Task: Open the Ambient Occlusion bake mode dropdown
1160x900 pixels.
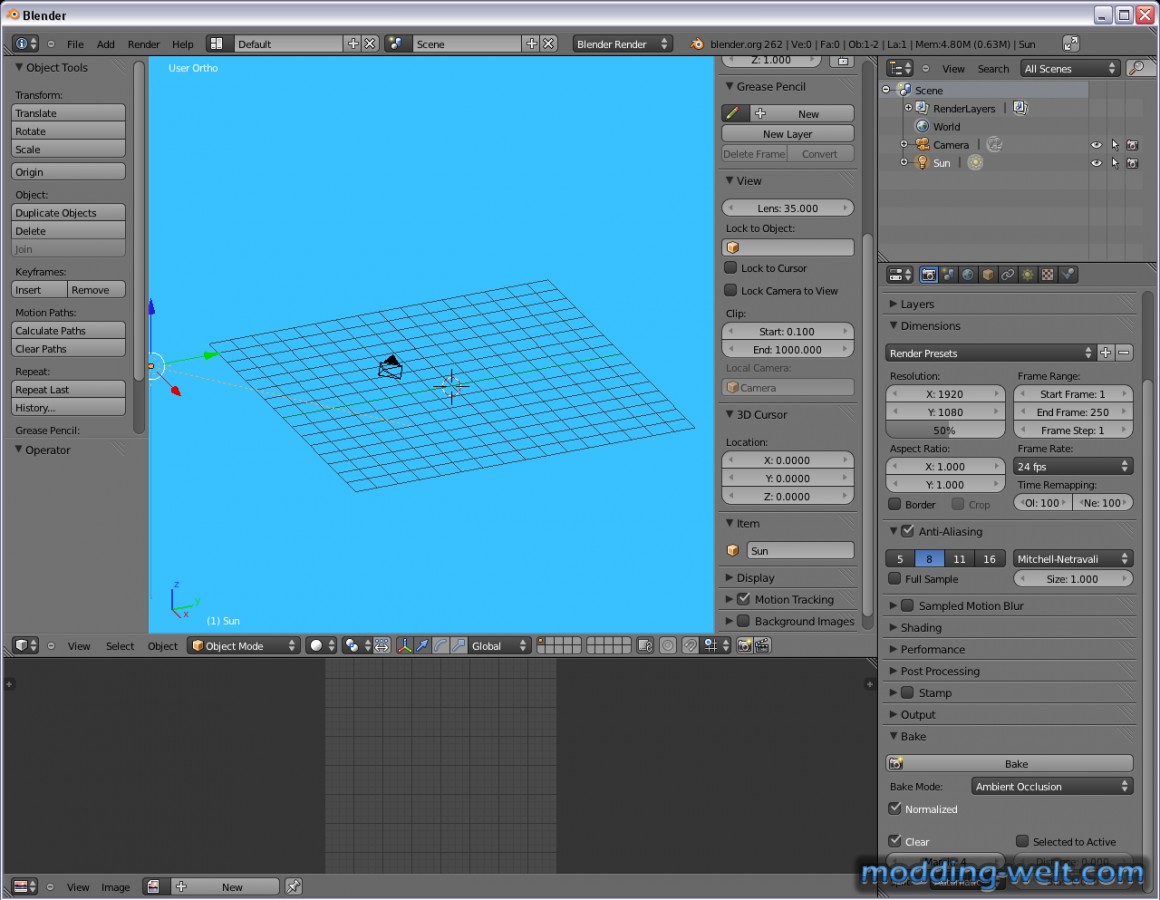Action: [1052, 786]
